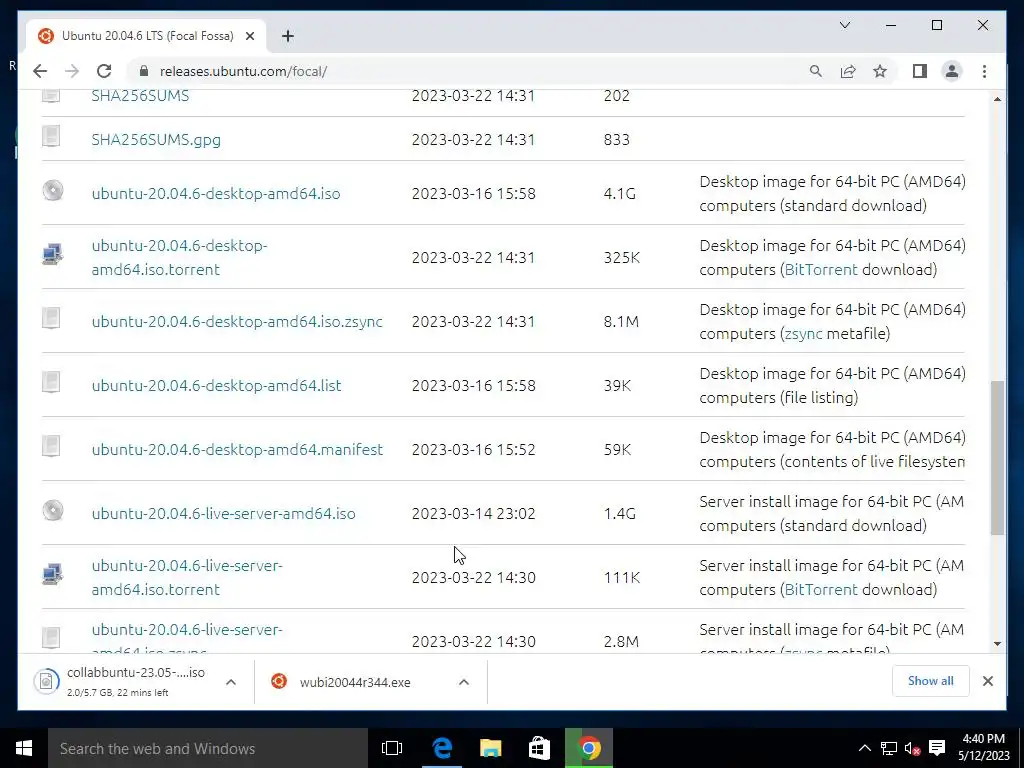
Task: Open the Action Center notifications icon
Action: [937, 748]
